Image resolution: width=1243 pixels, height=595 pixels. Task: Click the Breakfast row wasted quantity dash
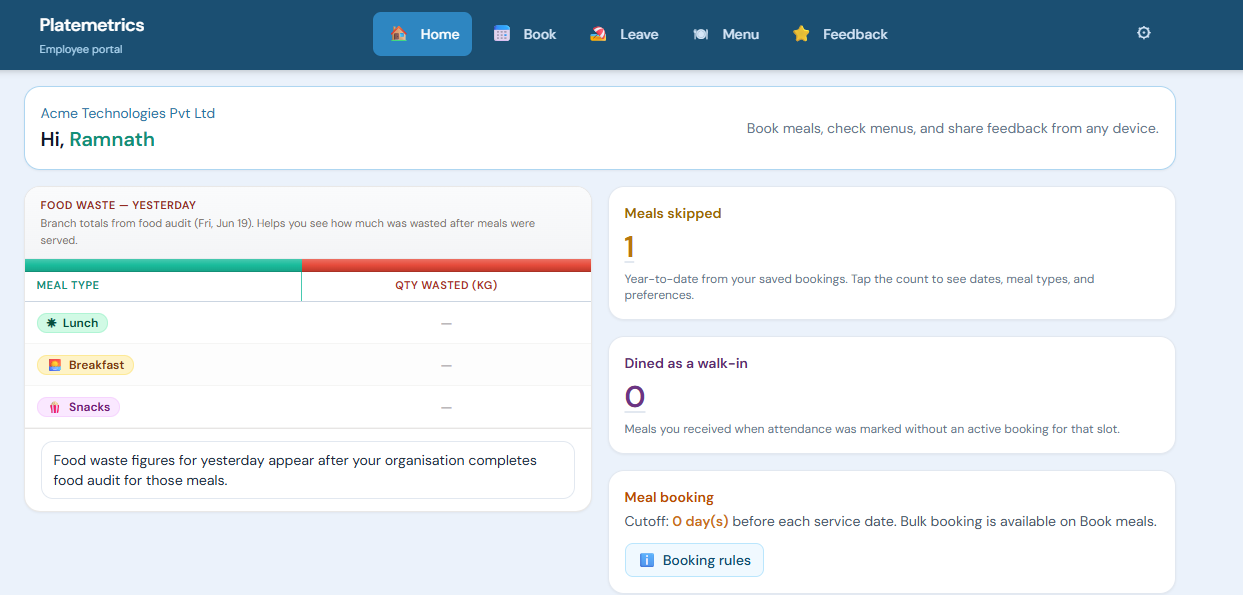(446, 365)
